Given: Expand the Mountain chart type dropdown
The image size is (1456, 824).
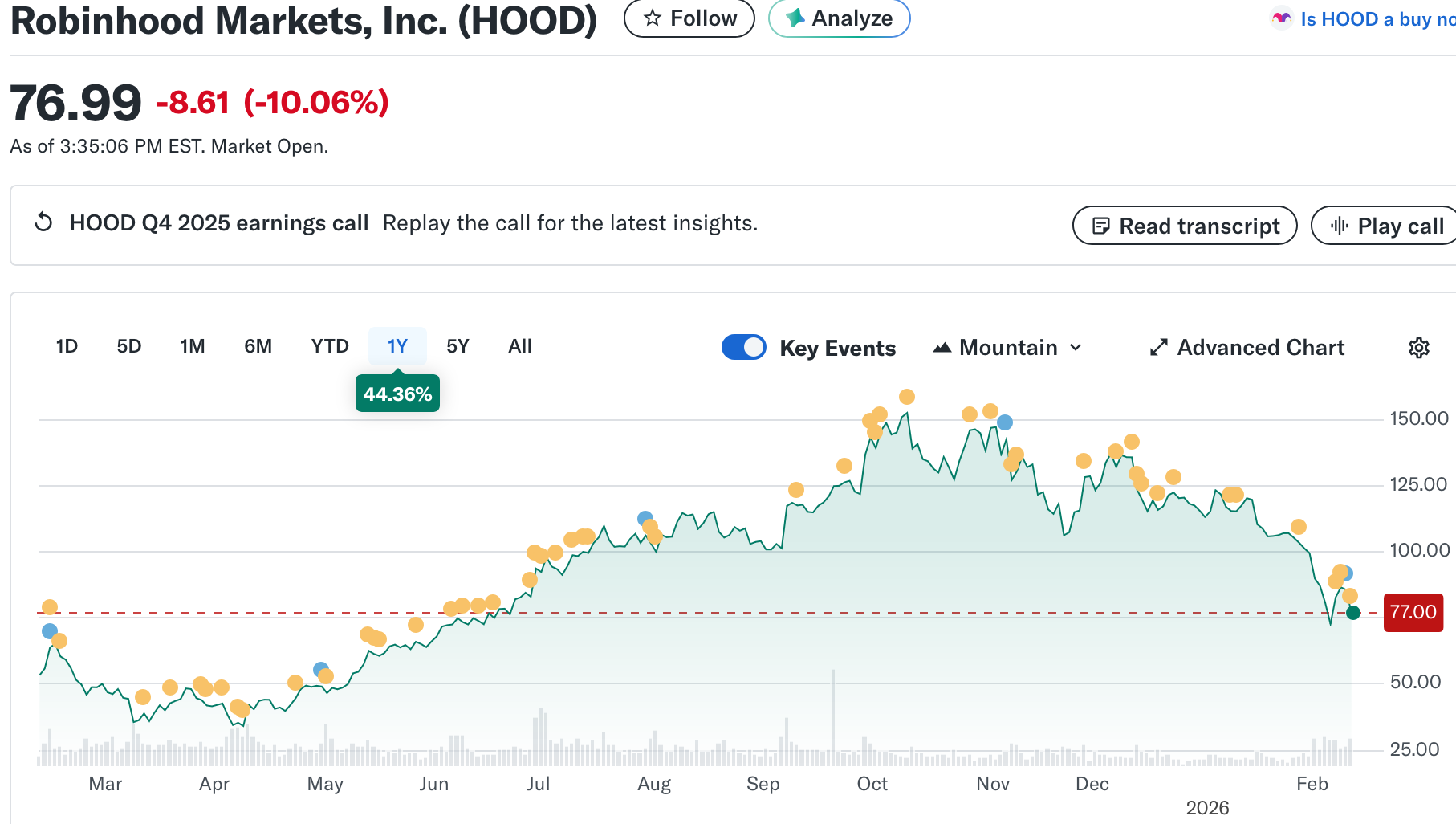Looking at the screenshot, I should [1008, 348].
